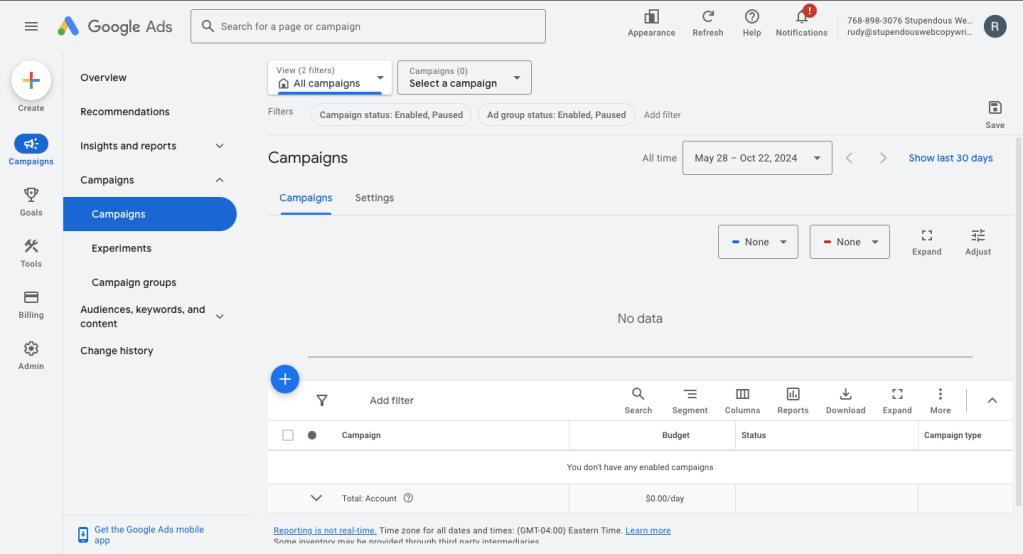Open the Select a campaign dropdown
This screenshot has height=554, width=1023.
[x=464, y=77]
